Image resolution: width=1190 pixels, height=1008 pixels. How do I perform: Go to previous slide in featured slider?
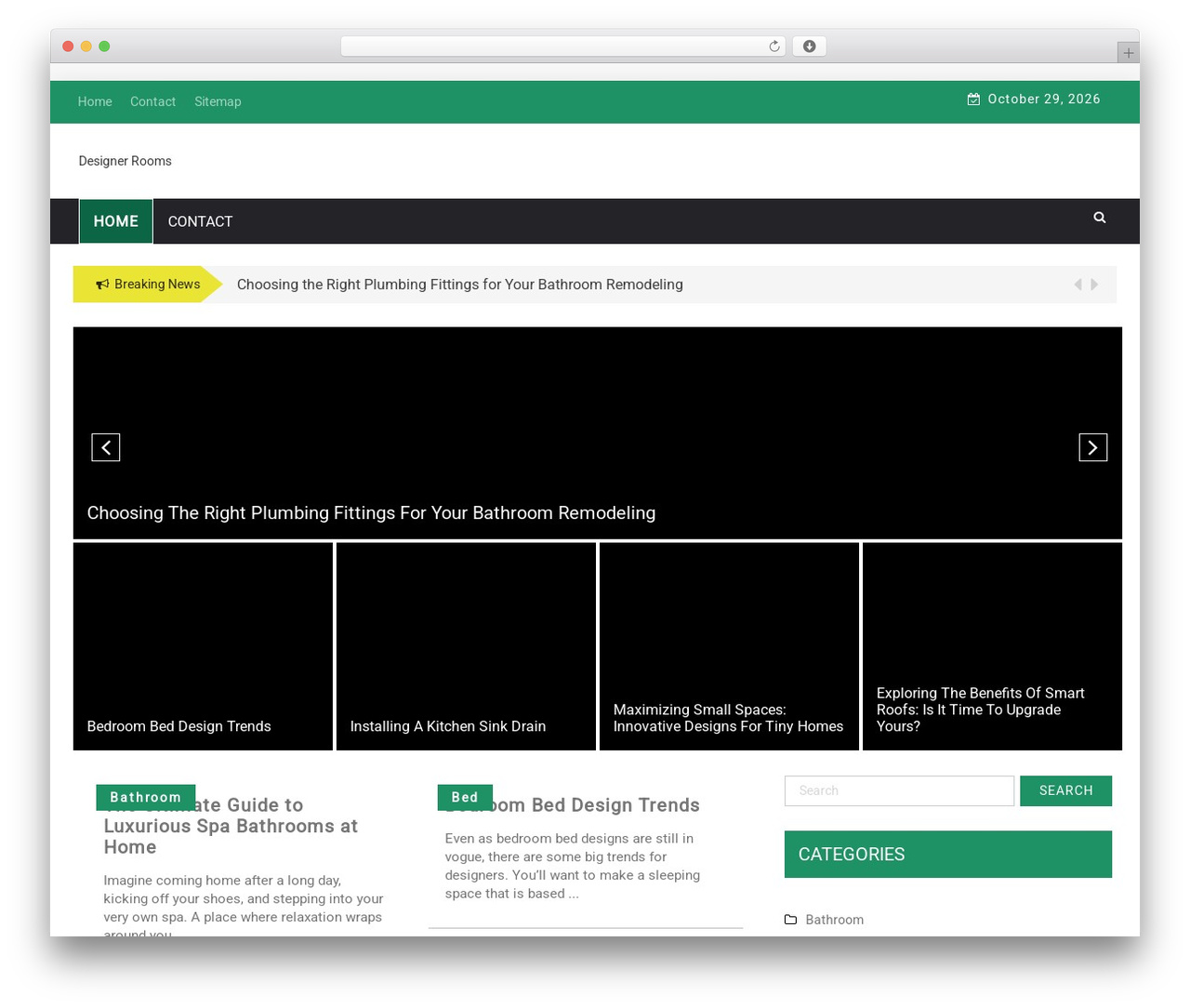coord(106,447)
